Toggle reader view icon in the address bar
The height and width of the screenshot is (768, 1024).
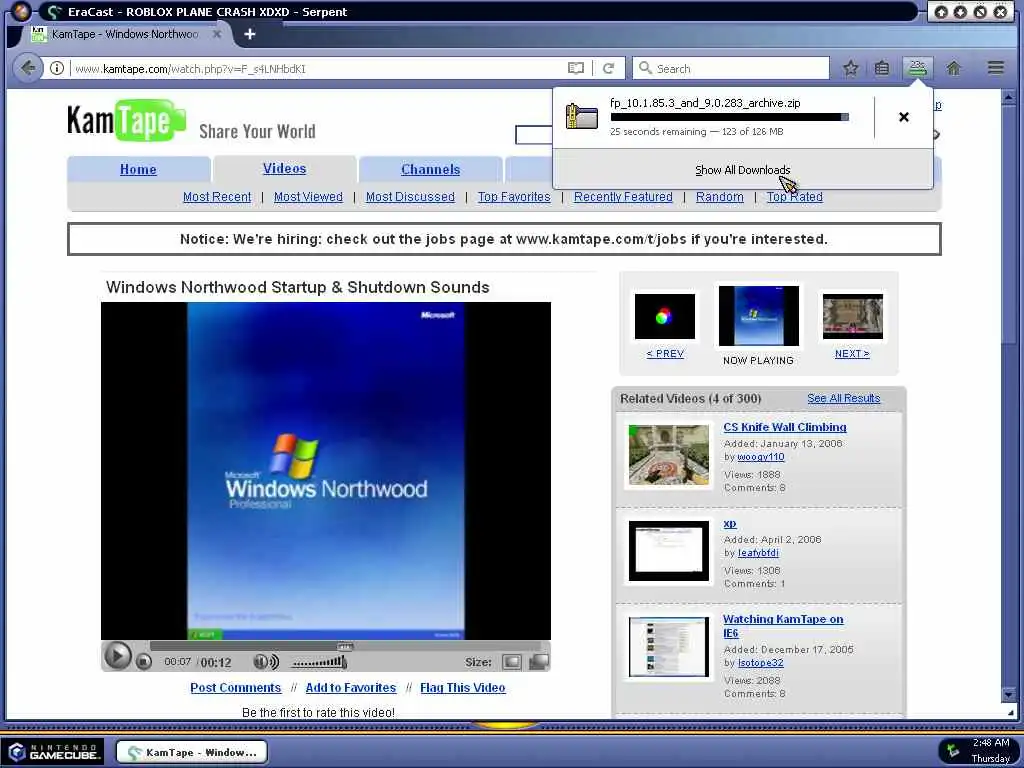point(575,68)
